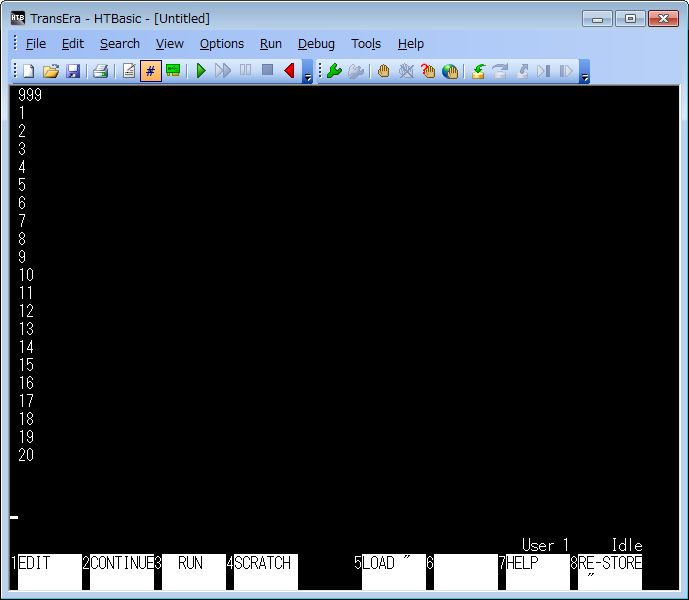The width and height of the screenshot is (689, 600).
Task: Click the RE-STORE softkey 8
Action: coord(610,571)
